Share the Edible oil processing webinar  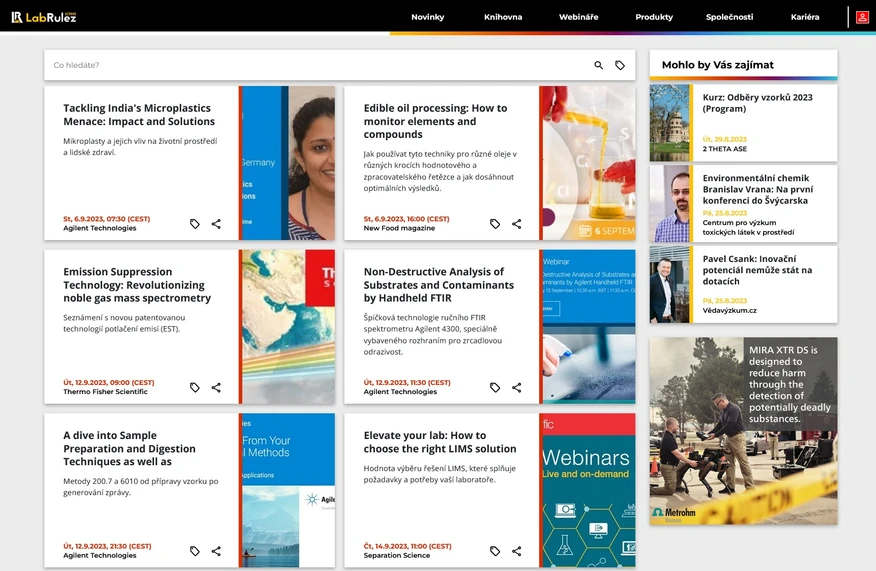click(x=517, y=224)
